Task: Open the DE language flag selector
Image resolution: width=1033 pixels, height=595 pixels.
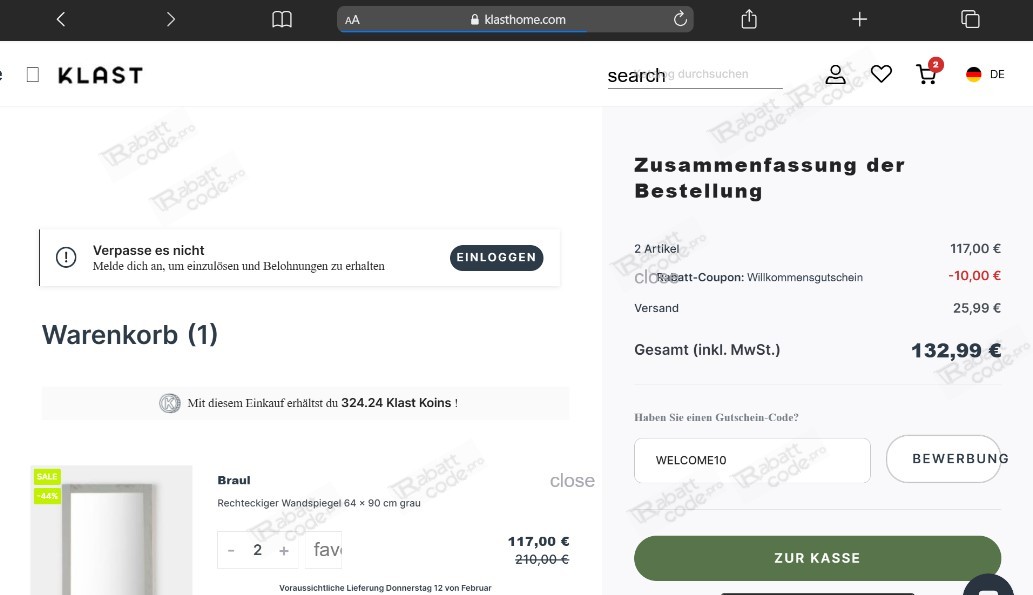Action: 973,73
